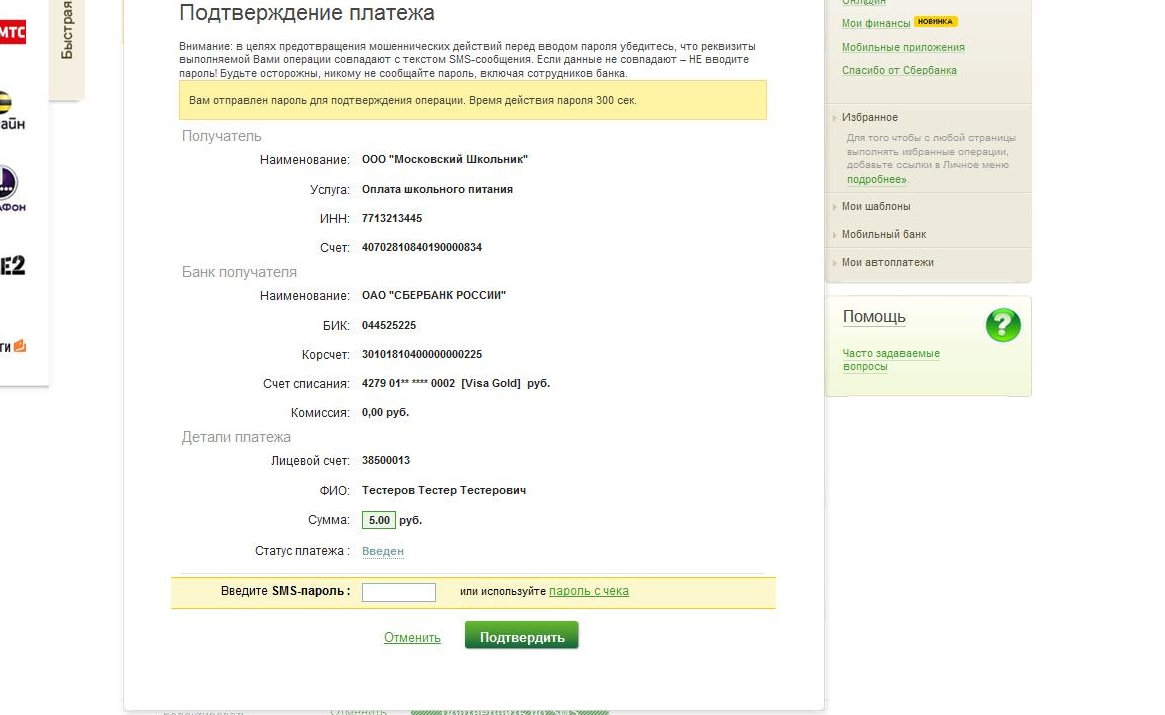Viewport: 1165px width, 715px height.
Task: Expand the Мои шаблоны section
Action: point(875,207)
